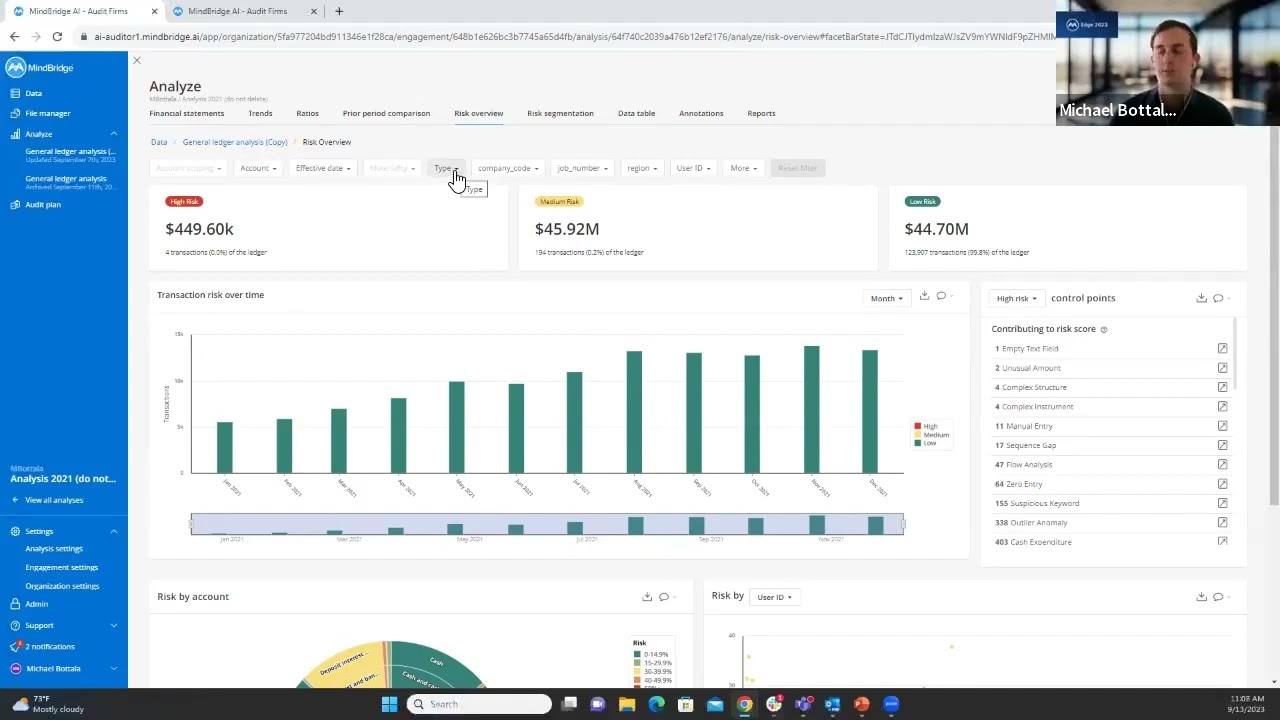Click the Reset filter button

798,168
